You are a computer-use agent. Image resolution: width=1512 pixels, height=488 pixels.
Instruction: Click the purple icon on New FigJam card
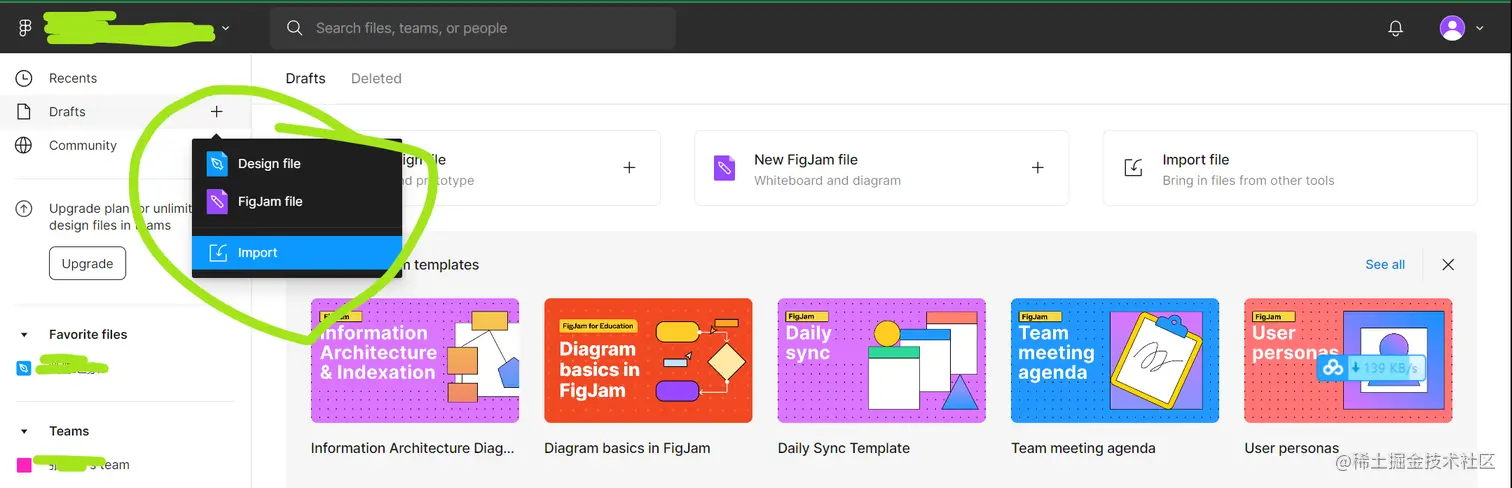tap(724, 168)
